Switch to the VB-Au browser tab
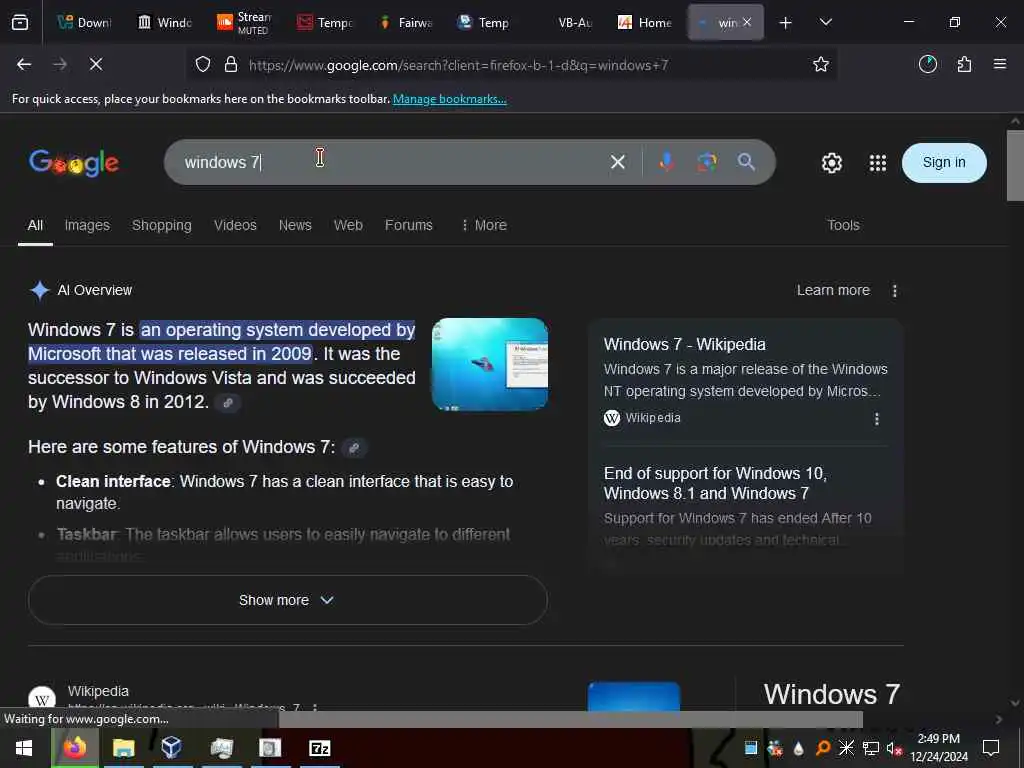 point(567,23)
